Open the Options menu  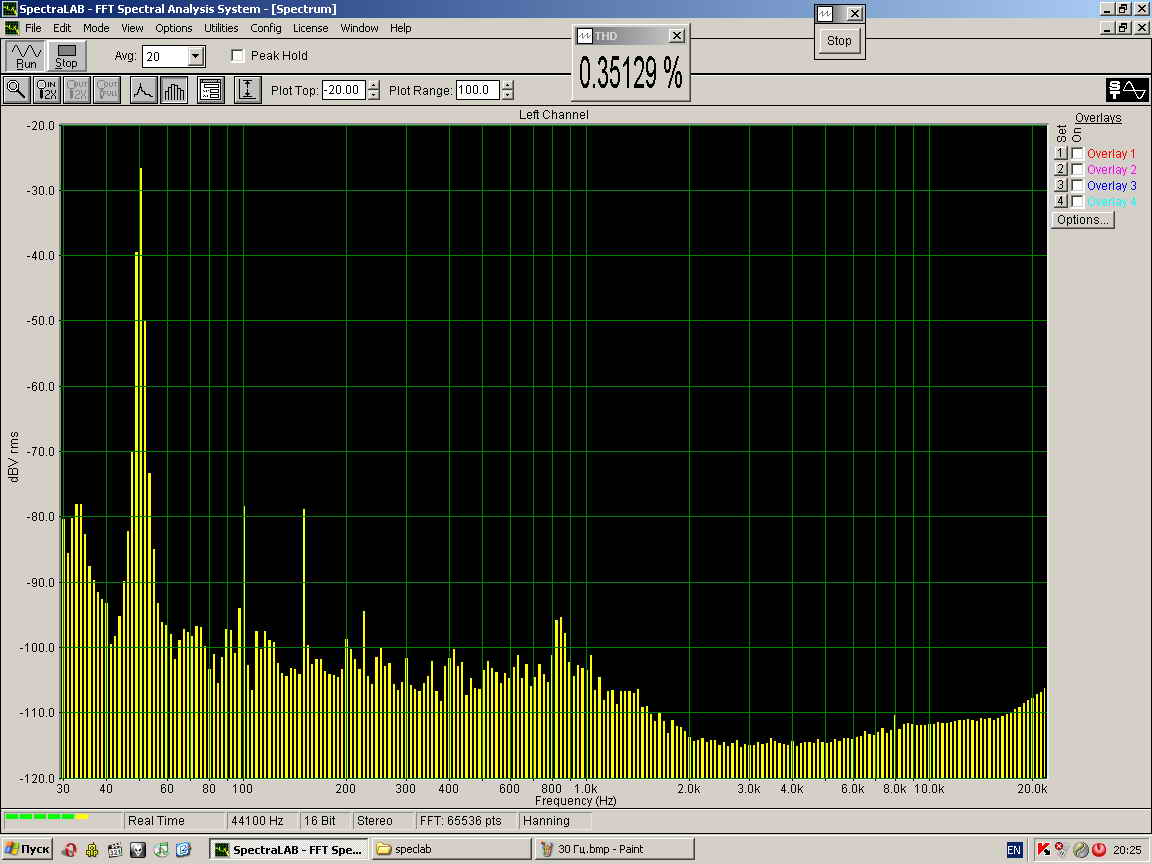[173, 28]
